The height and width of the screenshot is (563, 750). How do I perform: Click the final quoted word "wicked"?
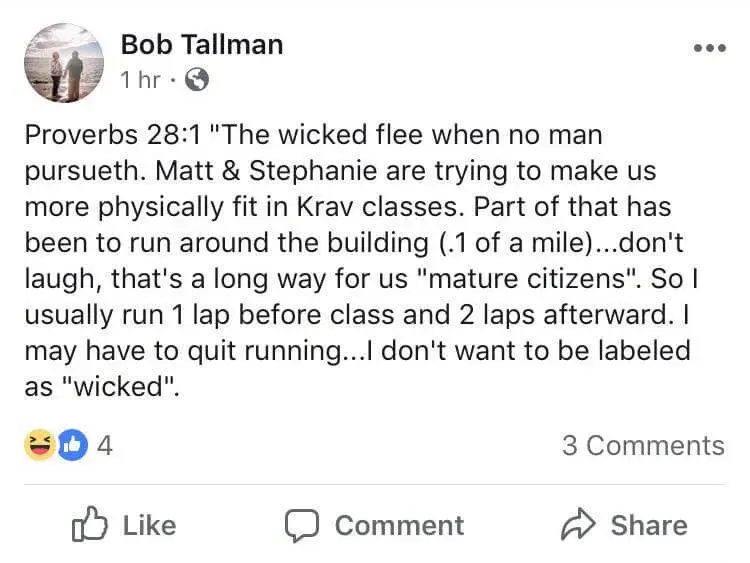(121, 387)
